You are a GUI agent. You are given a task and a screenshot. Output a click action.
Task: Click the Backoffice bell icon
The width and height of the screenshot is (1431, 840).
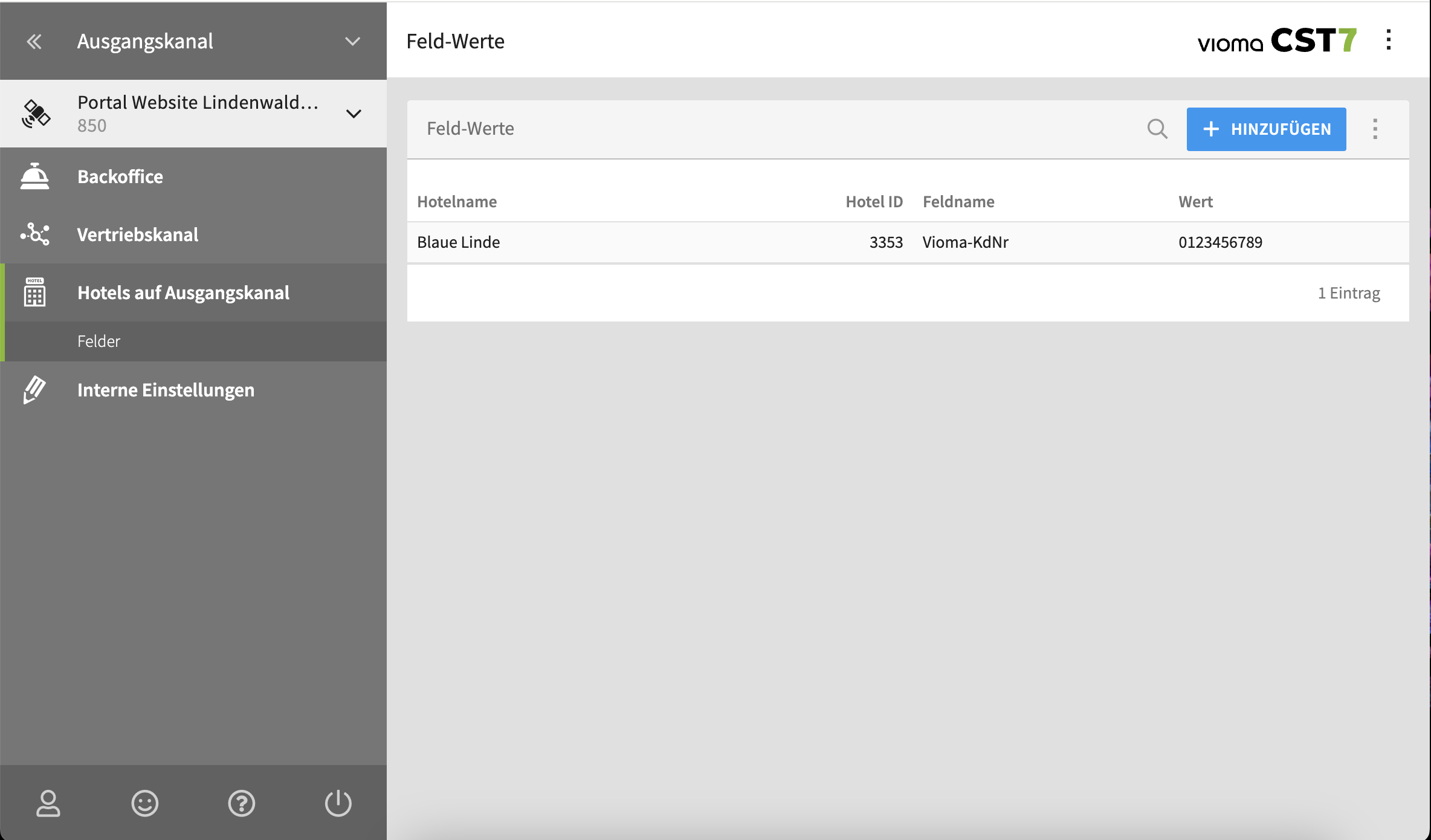[x=34, y=176]
